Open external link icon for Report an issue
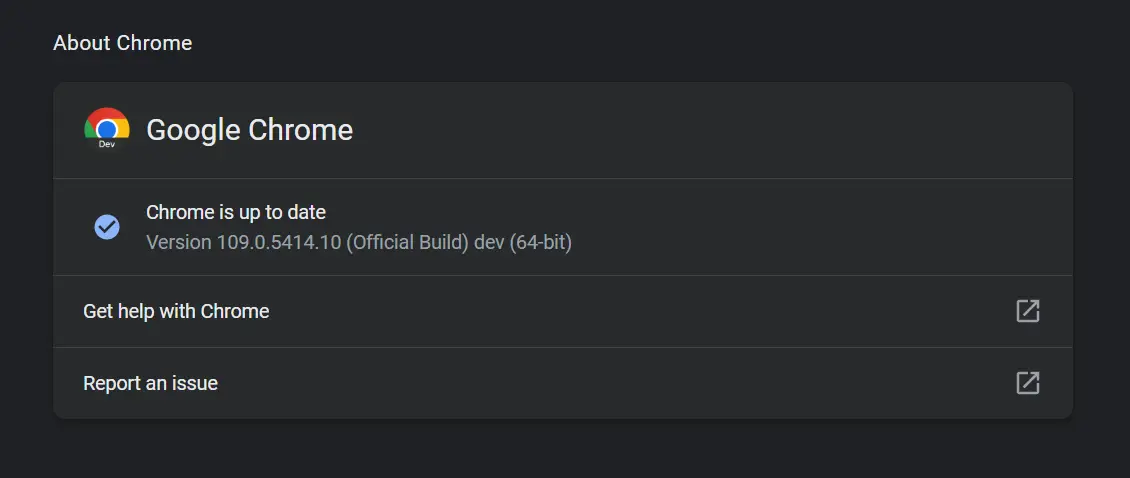Image resolution: width=1130 pixels, height=478 pixels. 1028,383
